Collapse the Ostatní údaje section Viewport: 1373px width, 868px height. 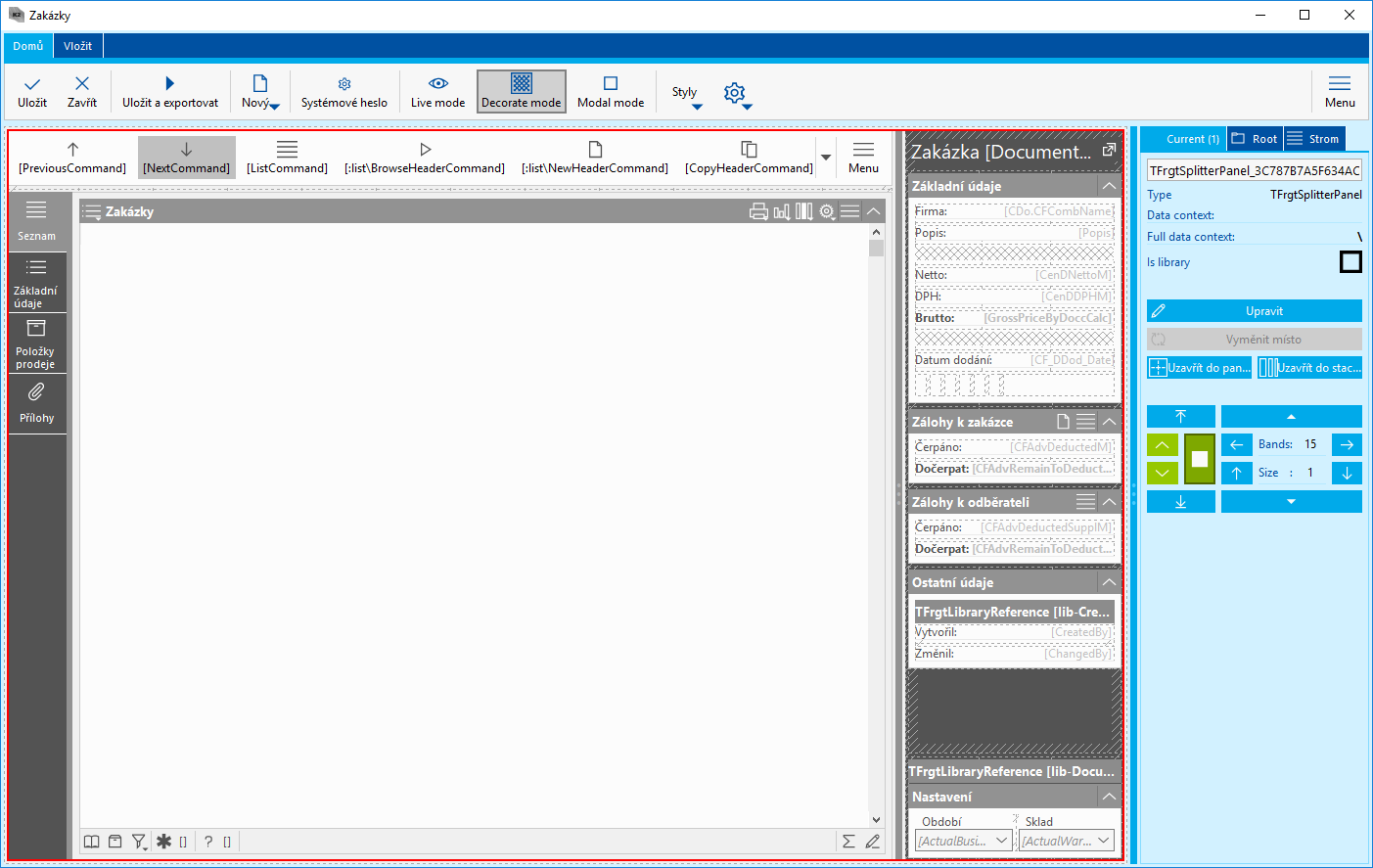coord(1109,582)
